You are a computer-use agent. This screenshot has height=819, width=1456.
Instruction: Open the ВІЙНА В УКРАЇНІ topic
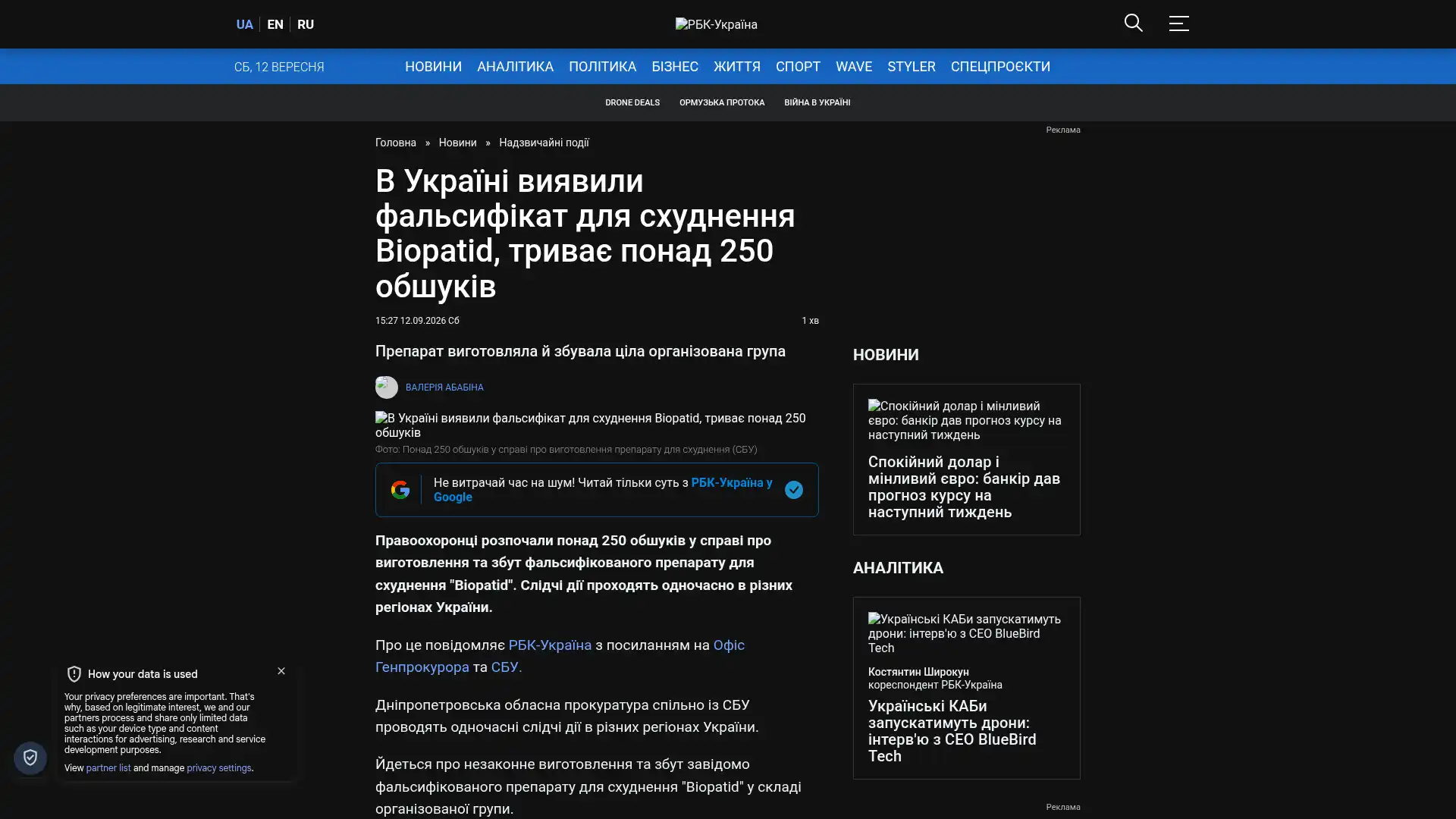coord(817,102)
